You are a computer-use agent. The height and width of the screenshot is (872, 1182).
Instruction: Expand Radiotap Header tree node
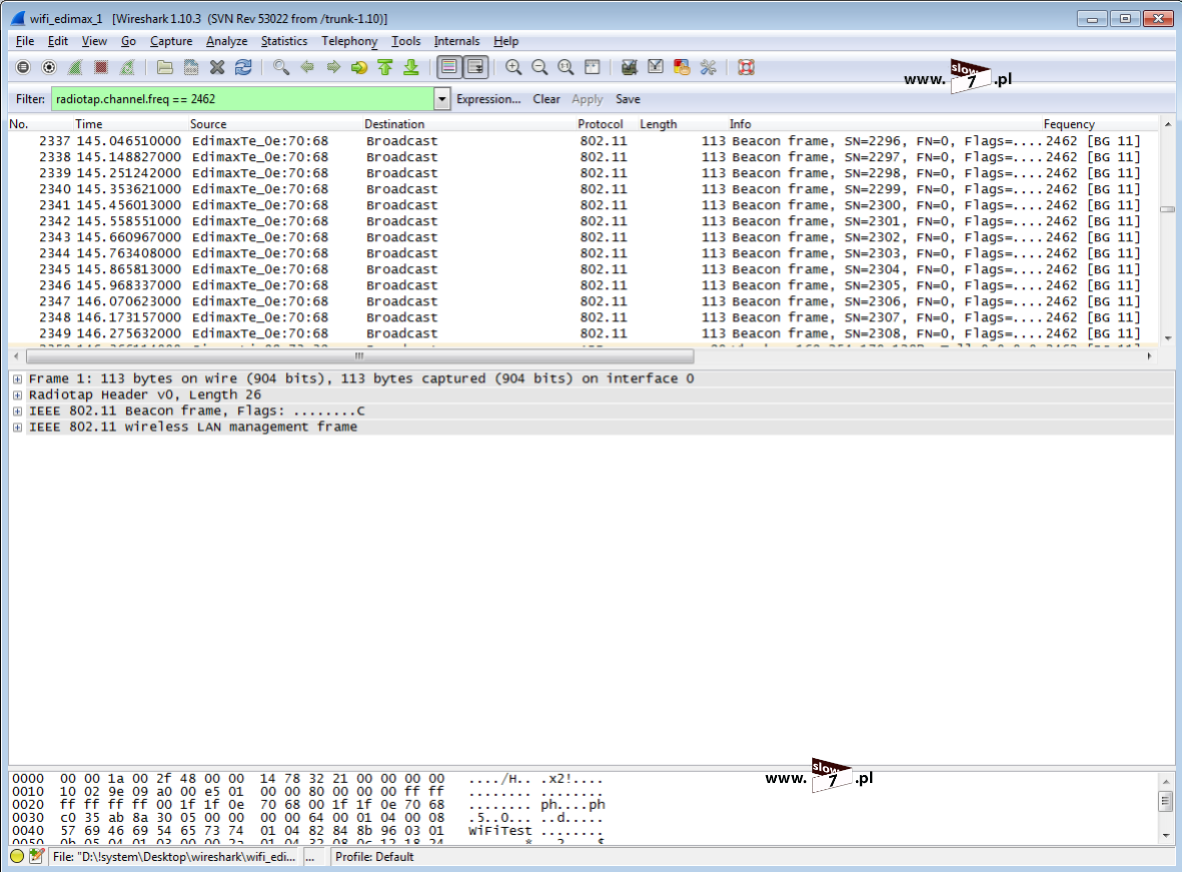pyautogui.click(x=17, y=395)
